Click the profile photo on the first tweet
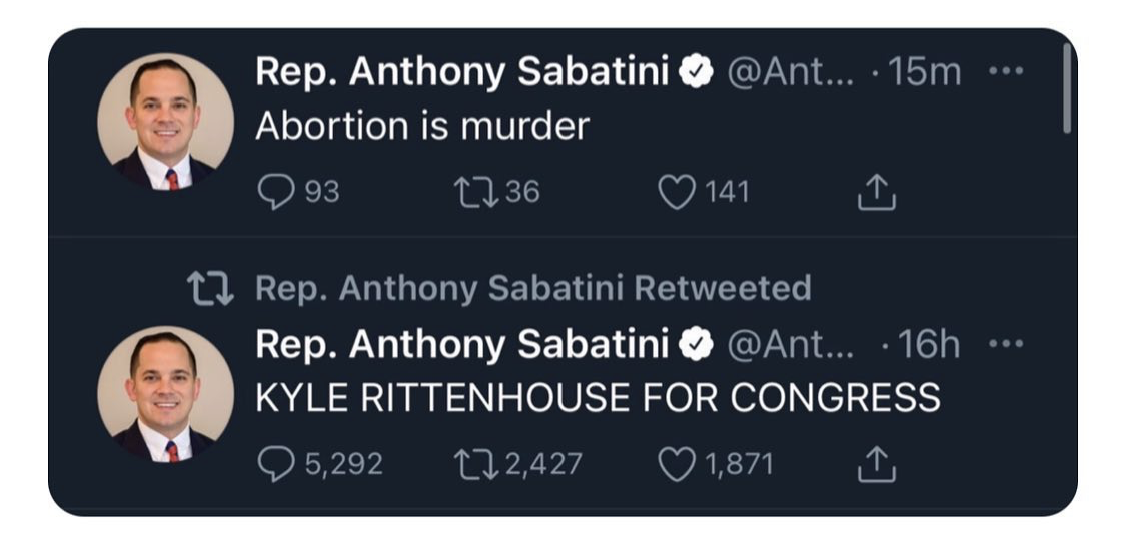The width and height of the screenshot is (1125, 548). coord(165,124)
